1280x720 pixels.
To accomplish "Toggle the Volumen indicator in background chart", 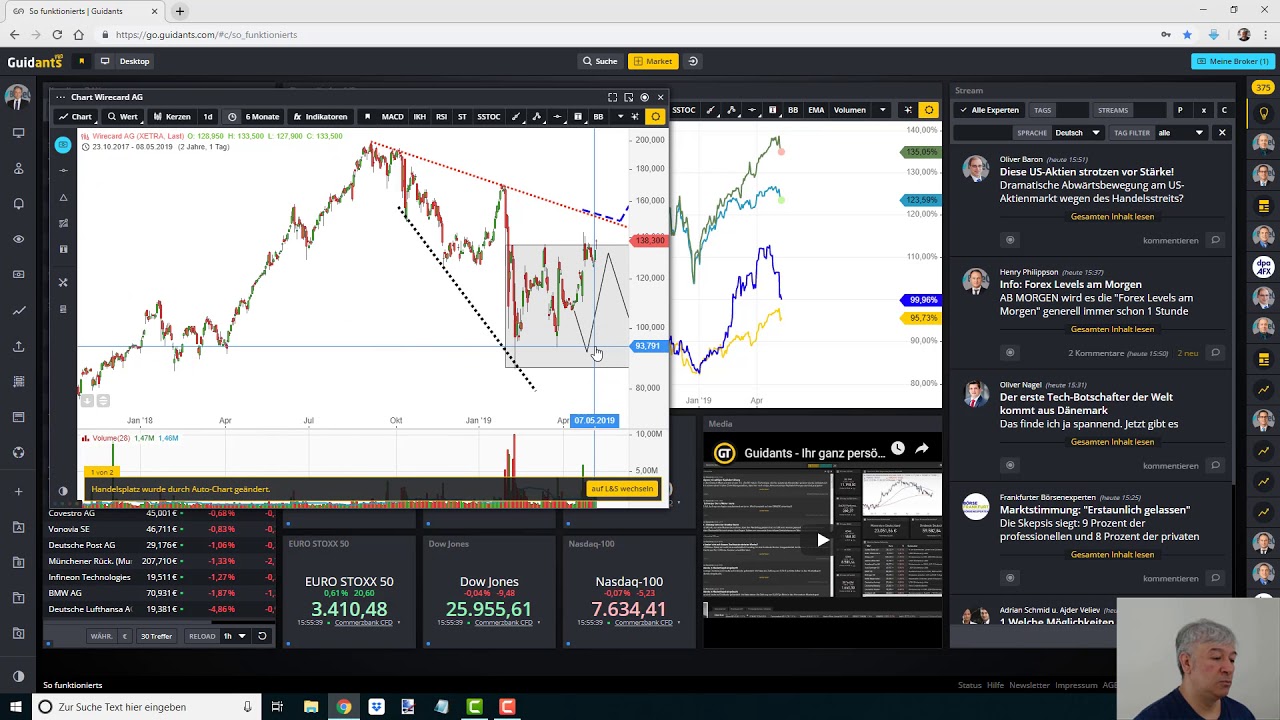I will (x=849, y=110).
